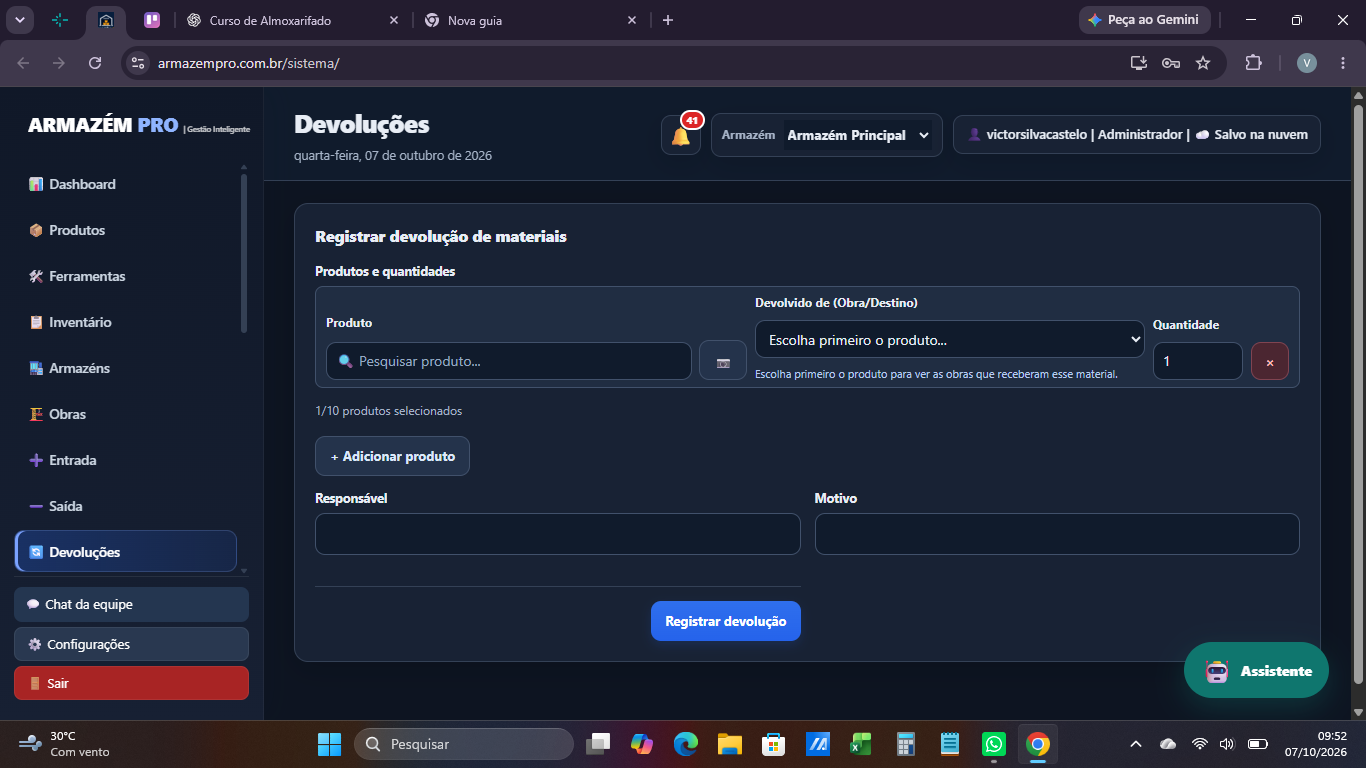
Task: Close the Nova guia tab
Action: point(632,20)
